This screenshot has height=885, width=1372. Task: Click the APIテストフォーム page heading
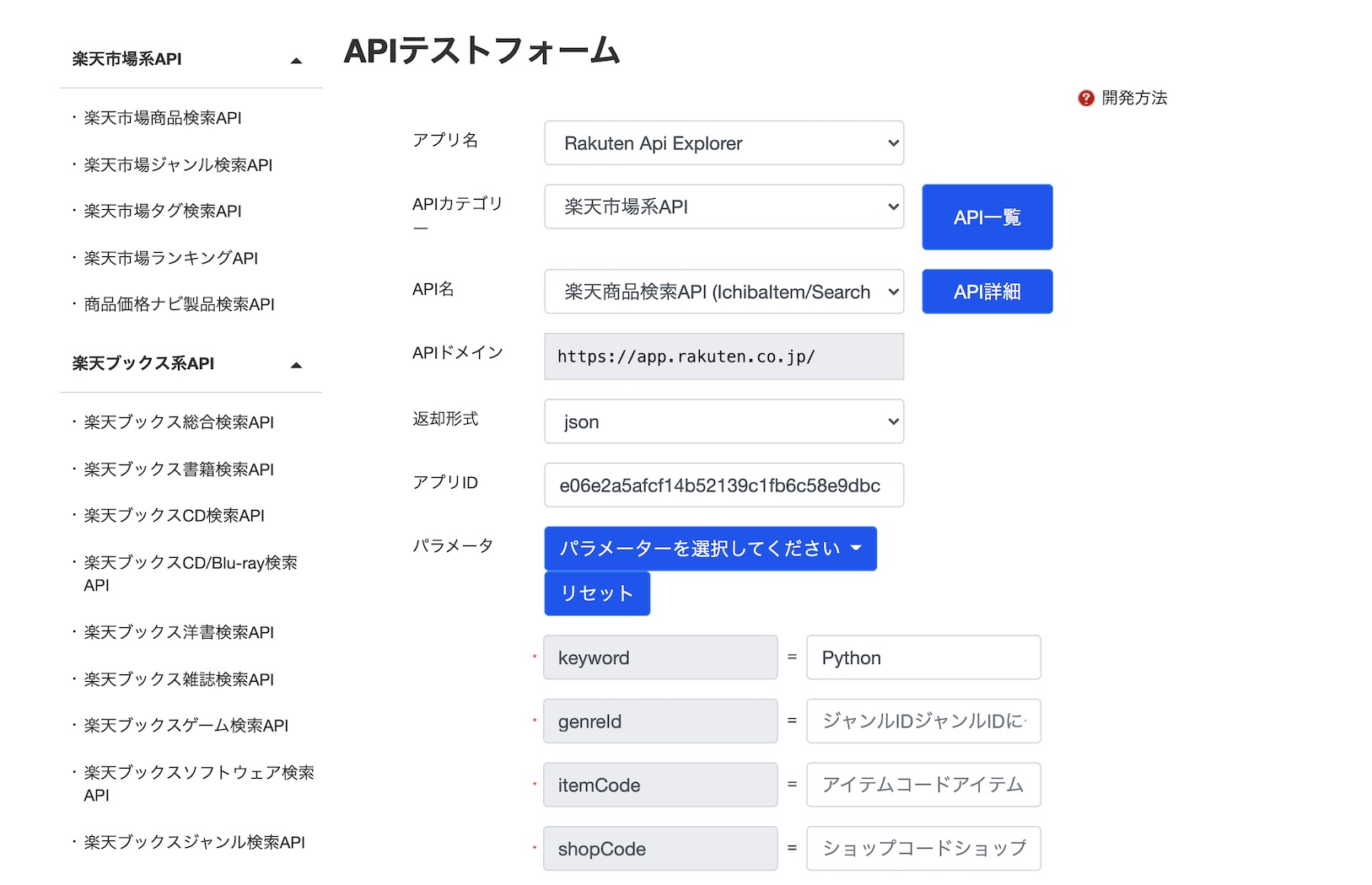tap(482, 51)
